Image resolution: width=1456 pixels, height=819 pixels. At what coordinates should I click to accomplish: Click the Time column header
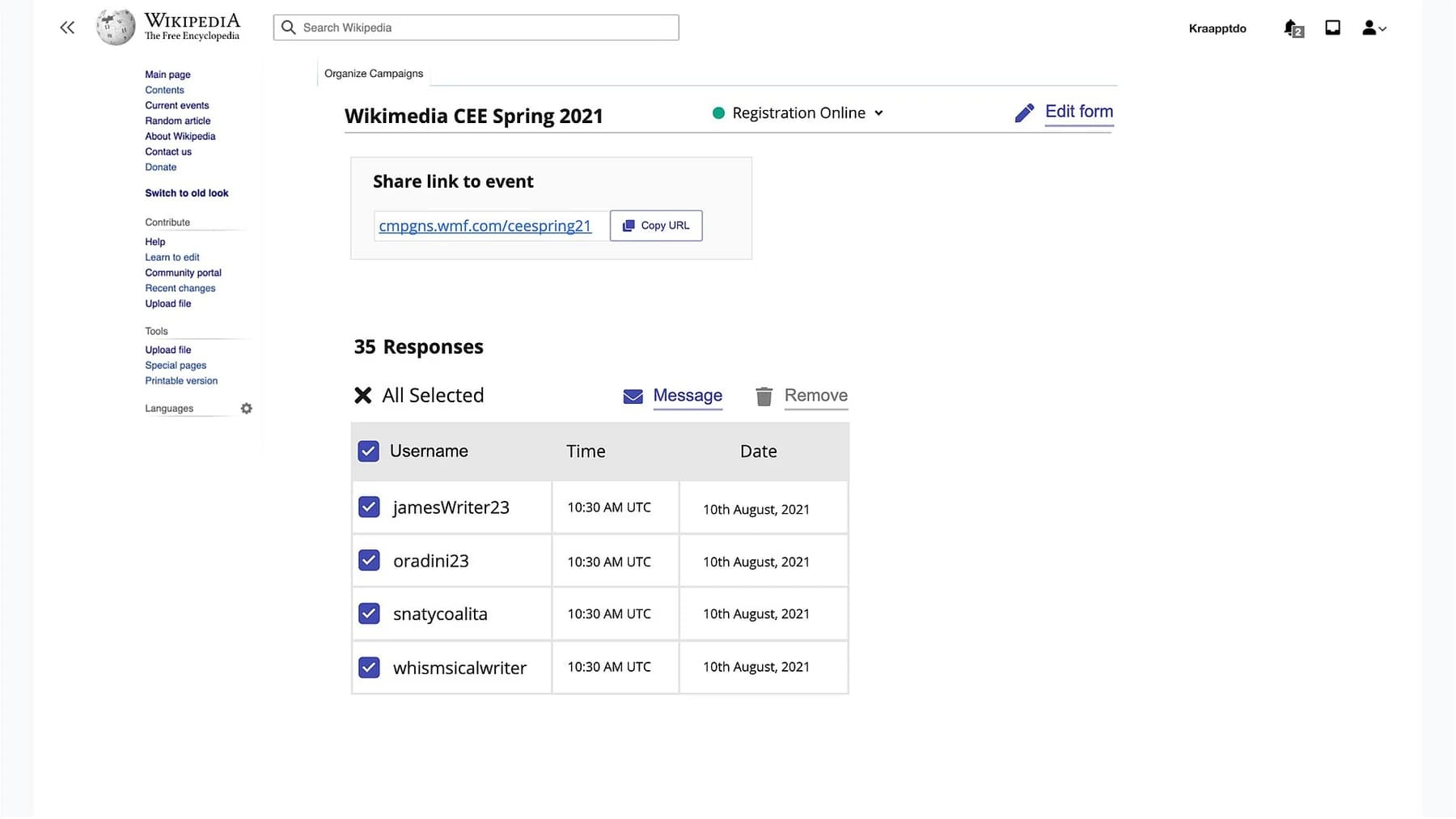(586, 452)
